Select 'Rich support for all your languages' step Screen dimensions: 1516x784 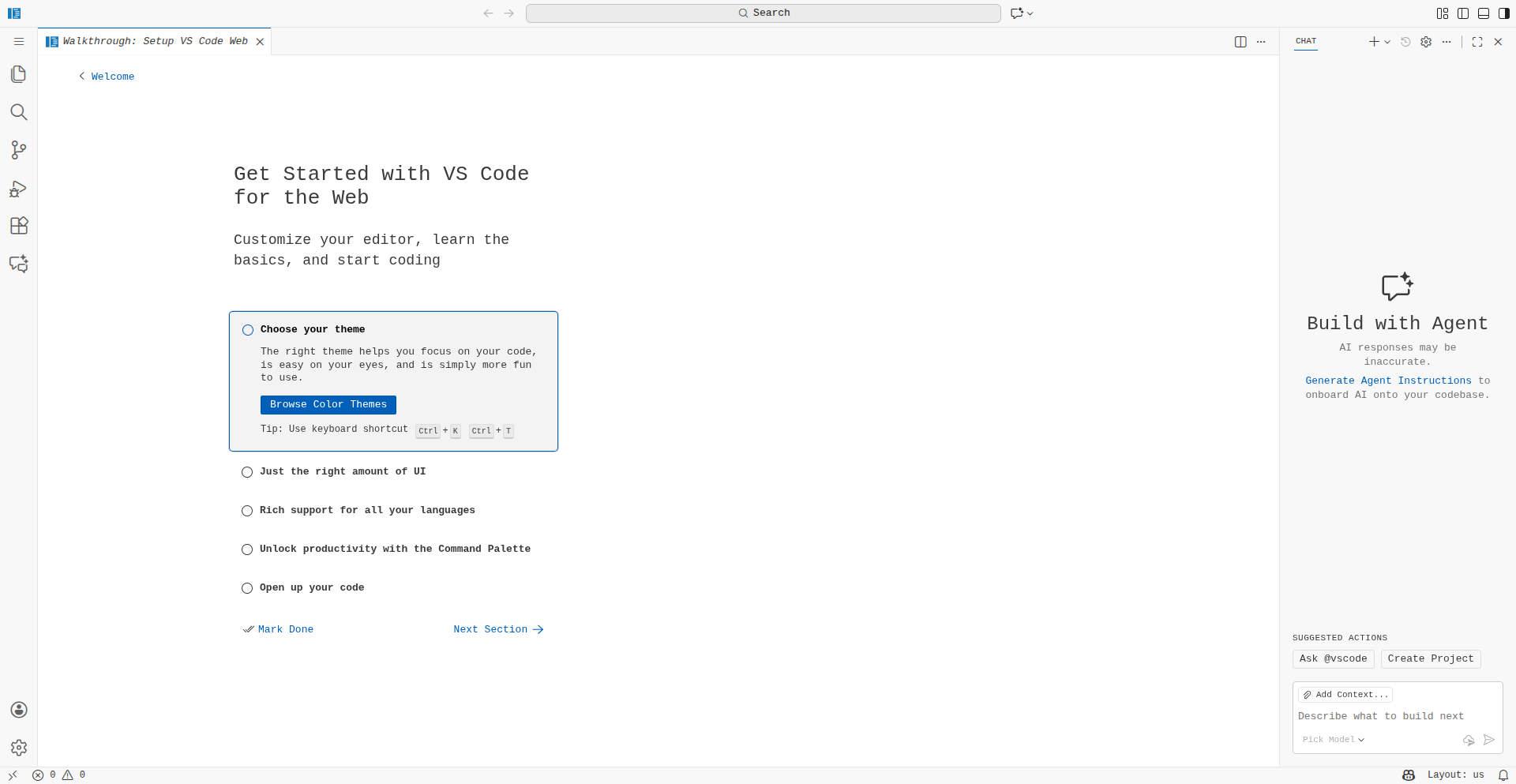[367, 510]
